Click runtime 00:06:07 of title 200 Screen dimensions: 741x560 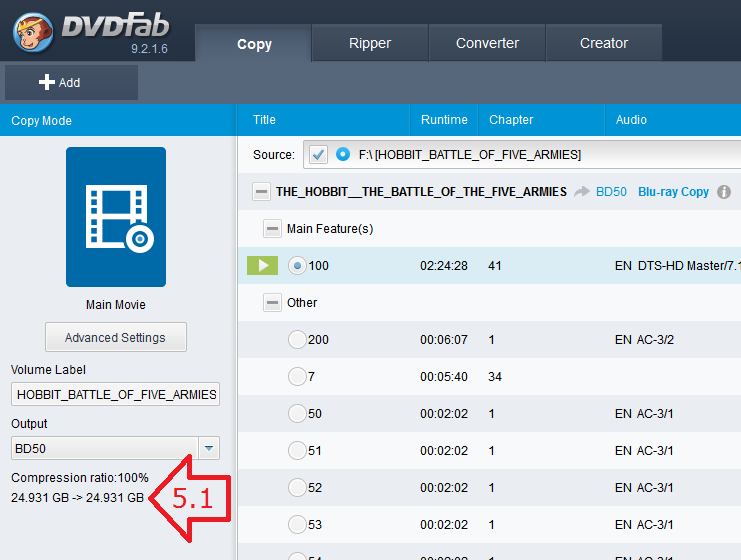pyautogui.click(x=444, y=340)
